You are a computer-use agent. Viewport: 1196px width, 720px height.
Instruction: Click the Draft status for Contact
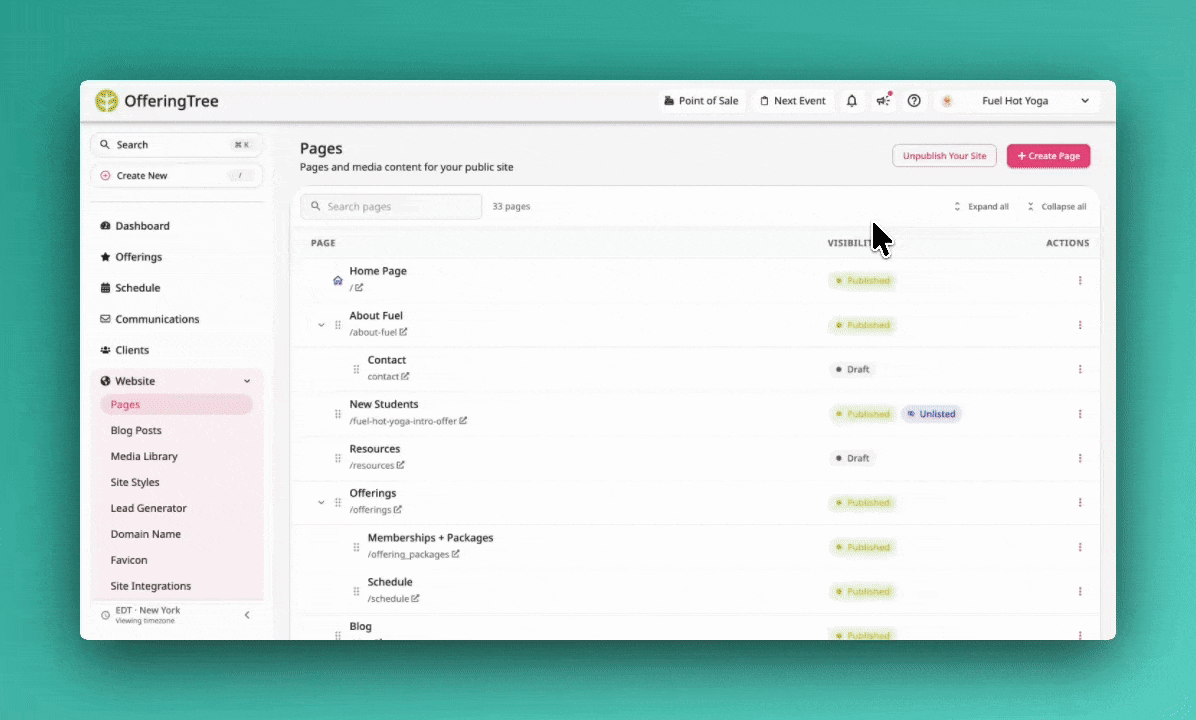852,369
